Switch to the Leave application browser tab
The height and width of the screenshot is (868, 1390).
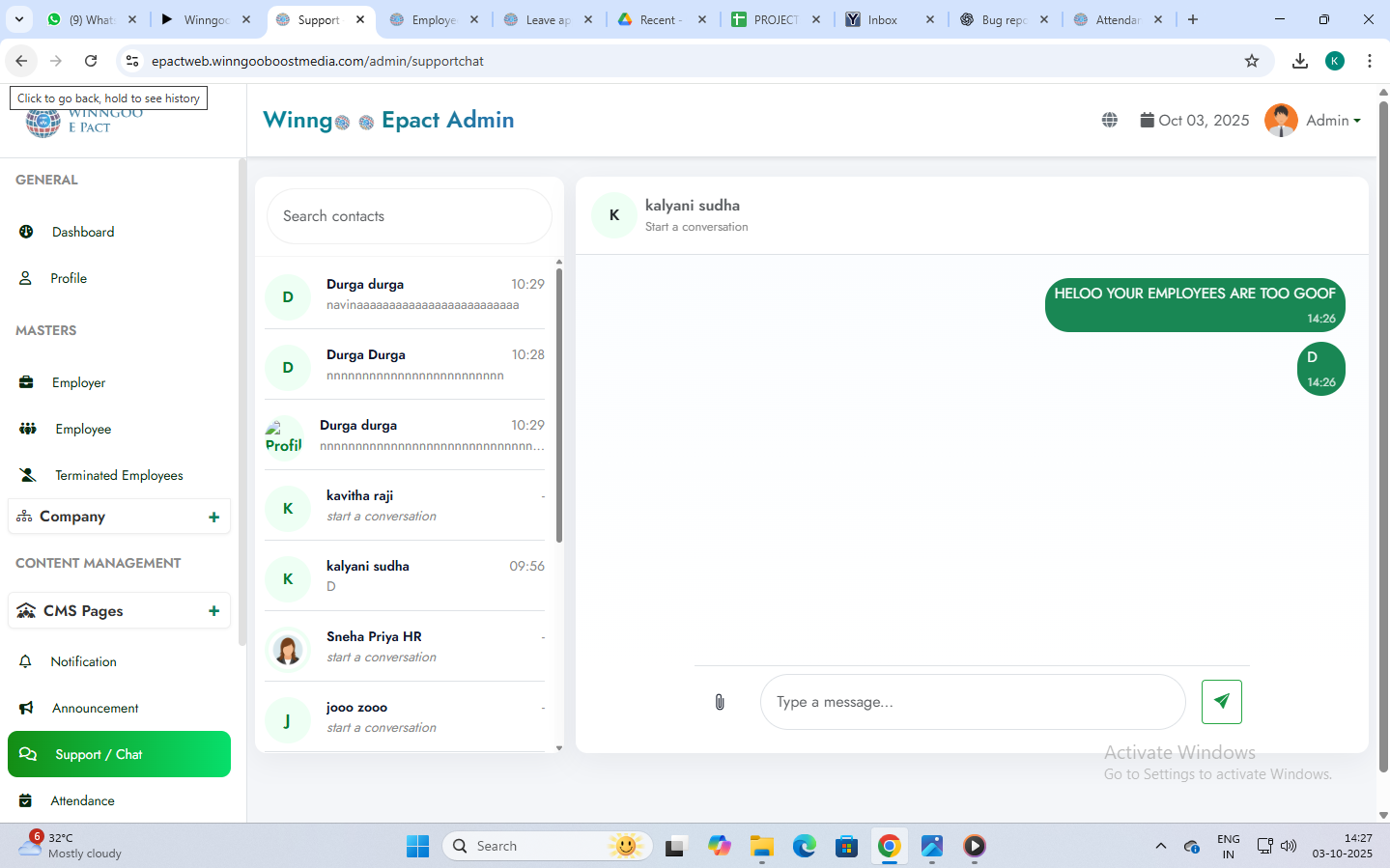(x=548, y=19)
